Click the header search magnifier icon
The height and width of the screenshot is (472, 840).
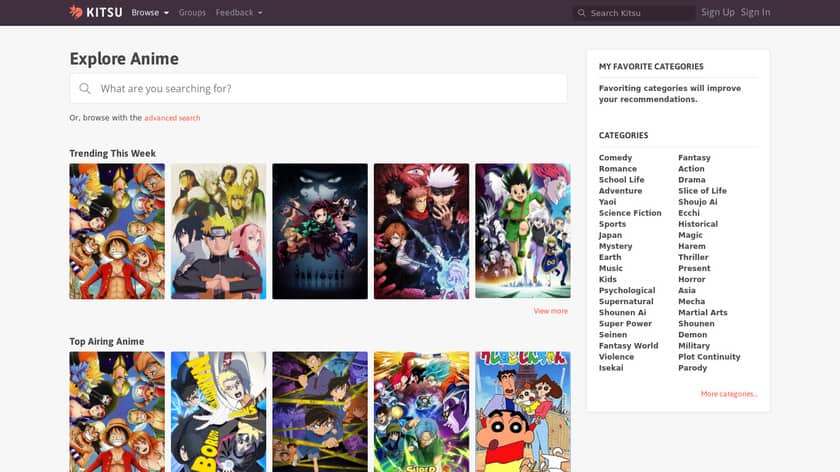pos(581,13)
